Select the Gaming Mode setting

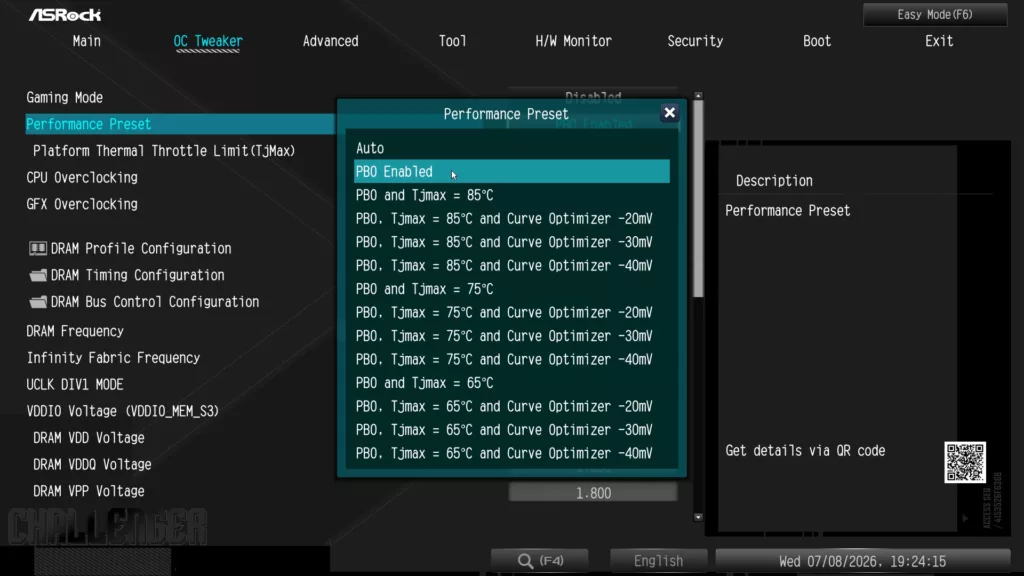click(65, 97)
